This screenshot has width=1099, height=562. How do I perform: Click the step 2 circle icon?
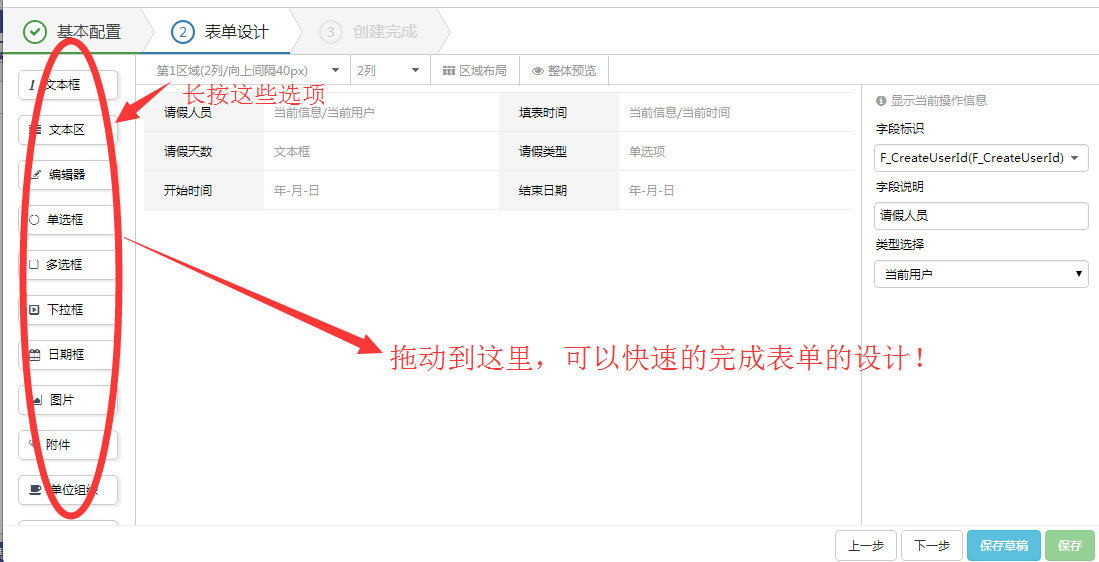[182, 32]
